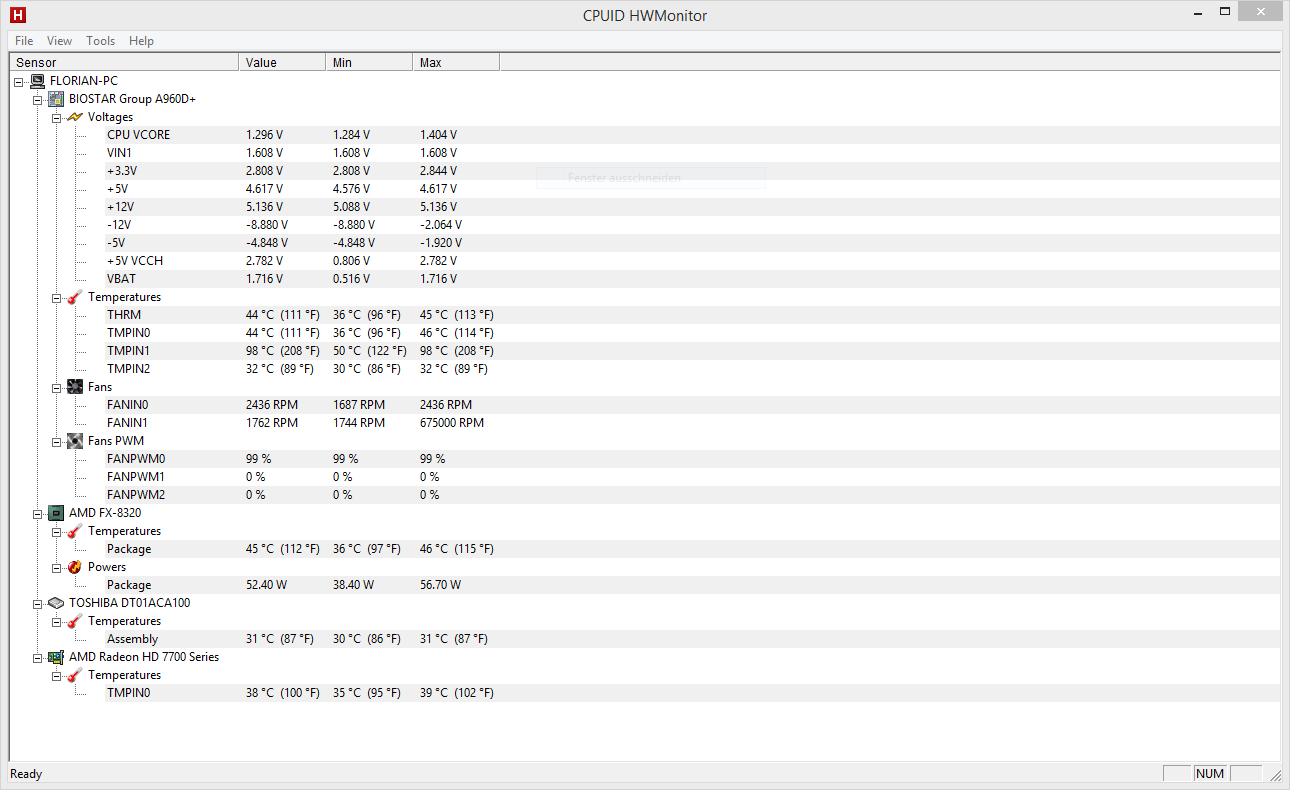Screen dimensions: 1290x790
Task: Minimize the HWMonitor window
Action: point(1200,12)
